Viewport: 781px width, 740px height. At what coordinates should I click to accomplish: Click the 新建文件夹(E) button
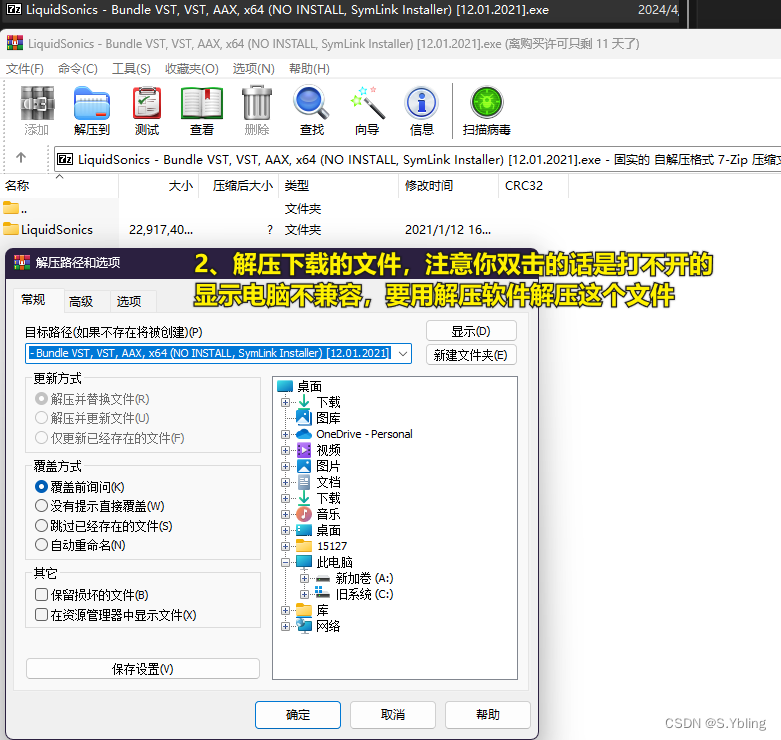pos(471,355)
